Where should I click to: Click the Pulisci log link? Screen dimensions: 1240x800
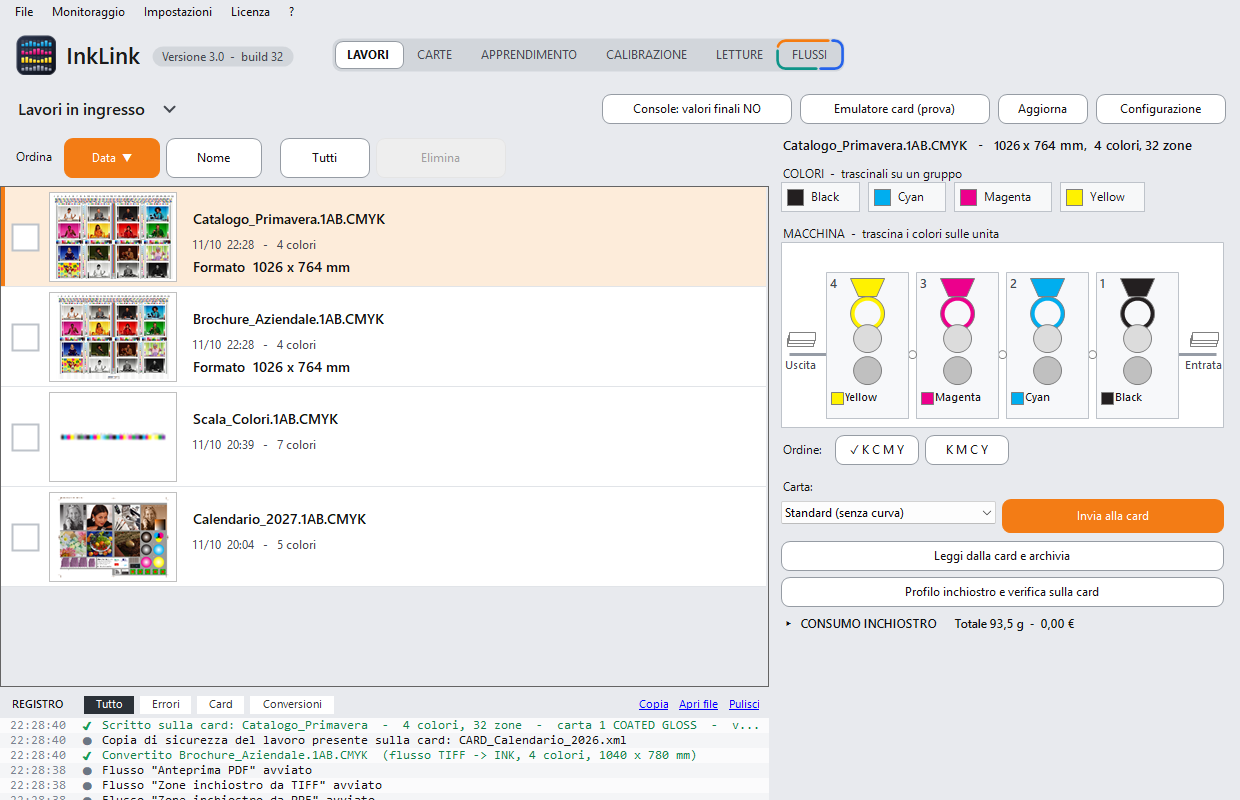point(744,704)
